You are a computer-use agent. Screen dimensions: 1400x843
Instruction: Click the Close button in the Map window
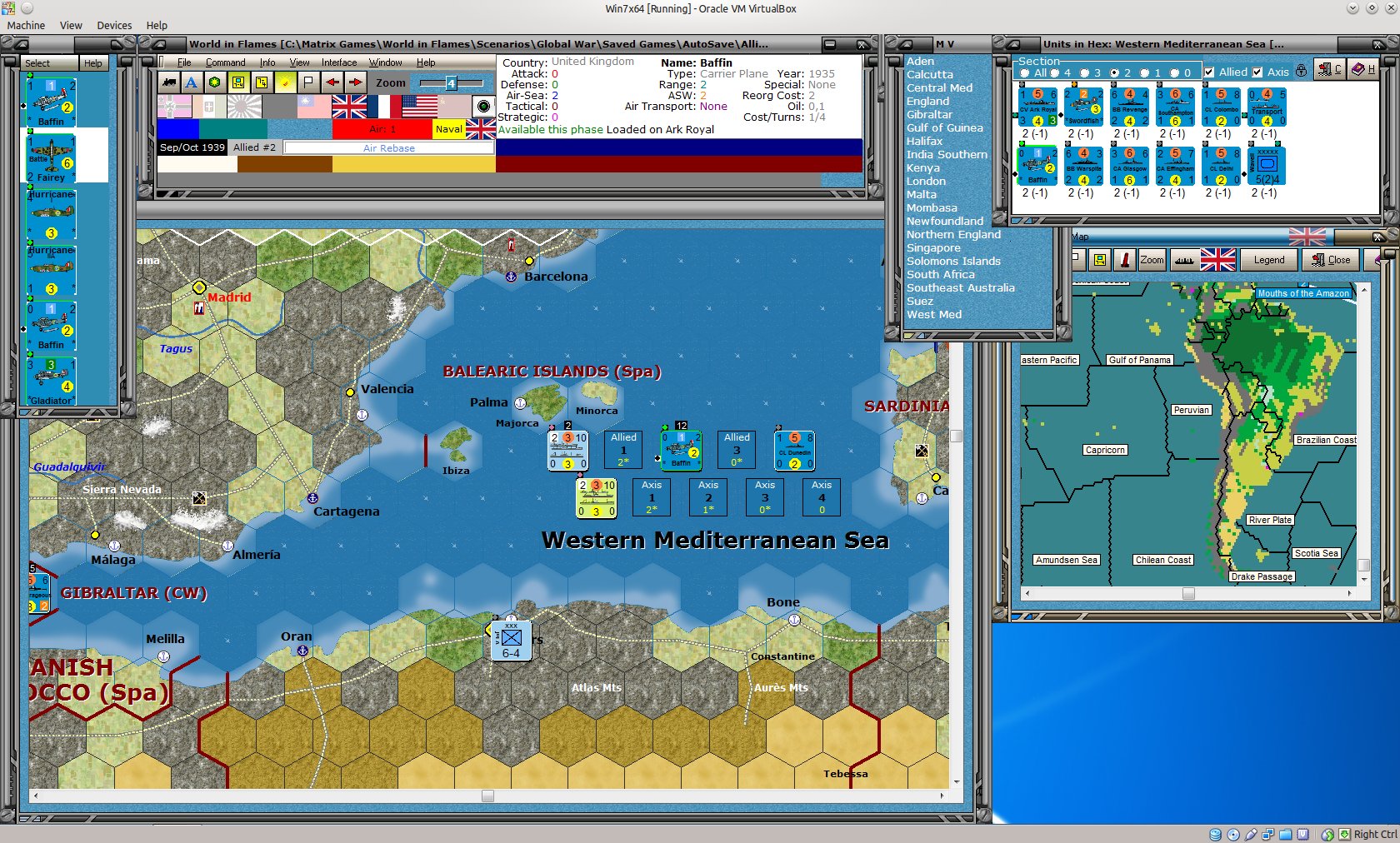coord(1332,260)
